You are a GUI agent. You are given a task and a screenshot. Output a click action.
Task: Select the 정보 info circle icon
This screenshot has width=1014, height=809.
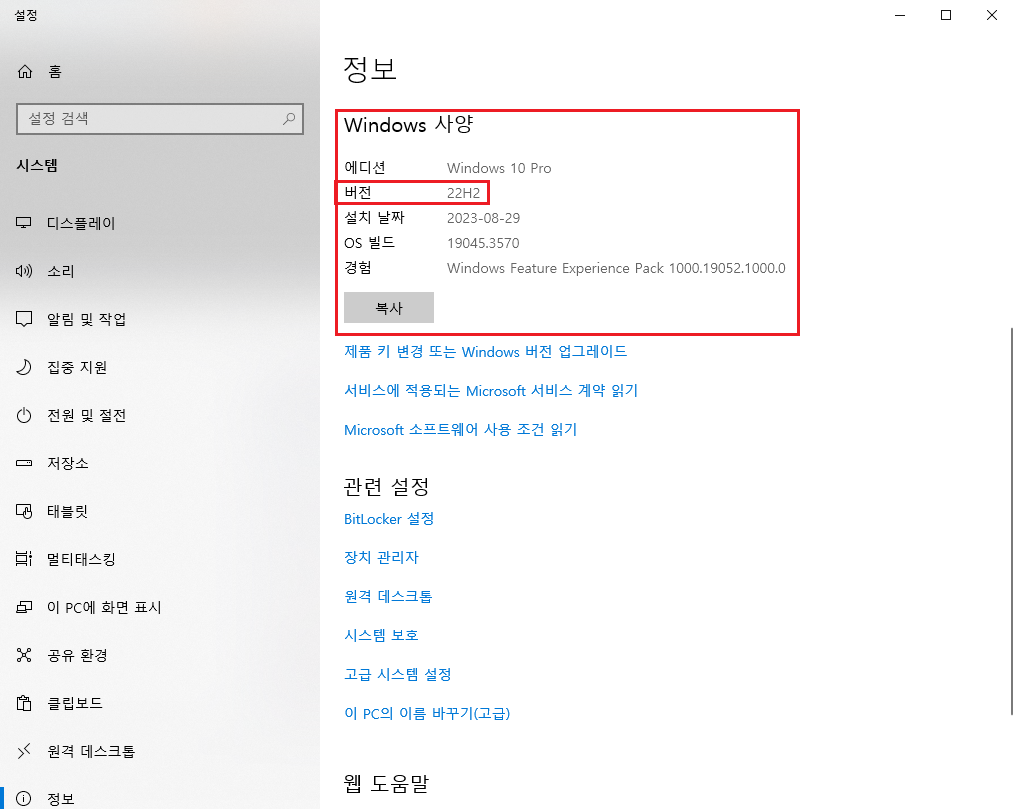coord(24,799)
